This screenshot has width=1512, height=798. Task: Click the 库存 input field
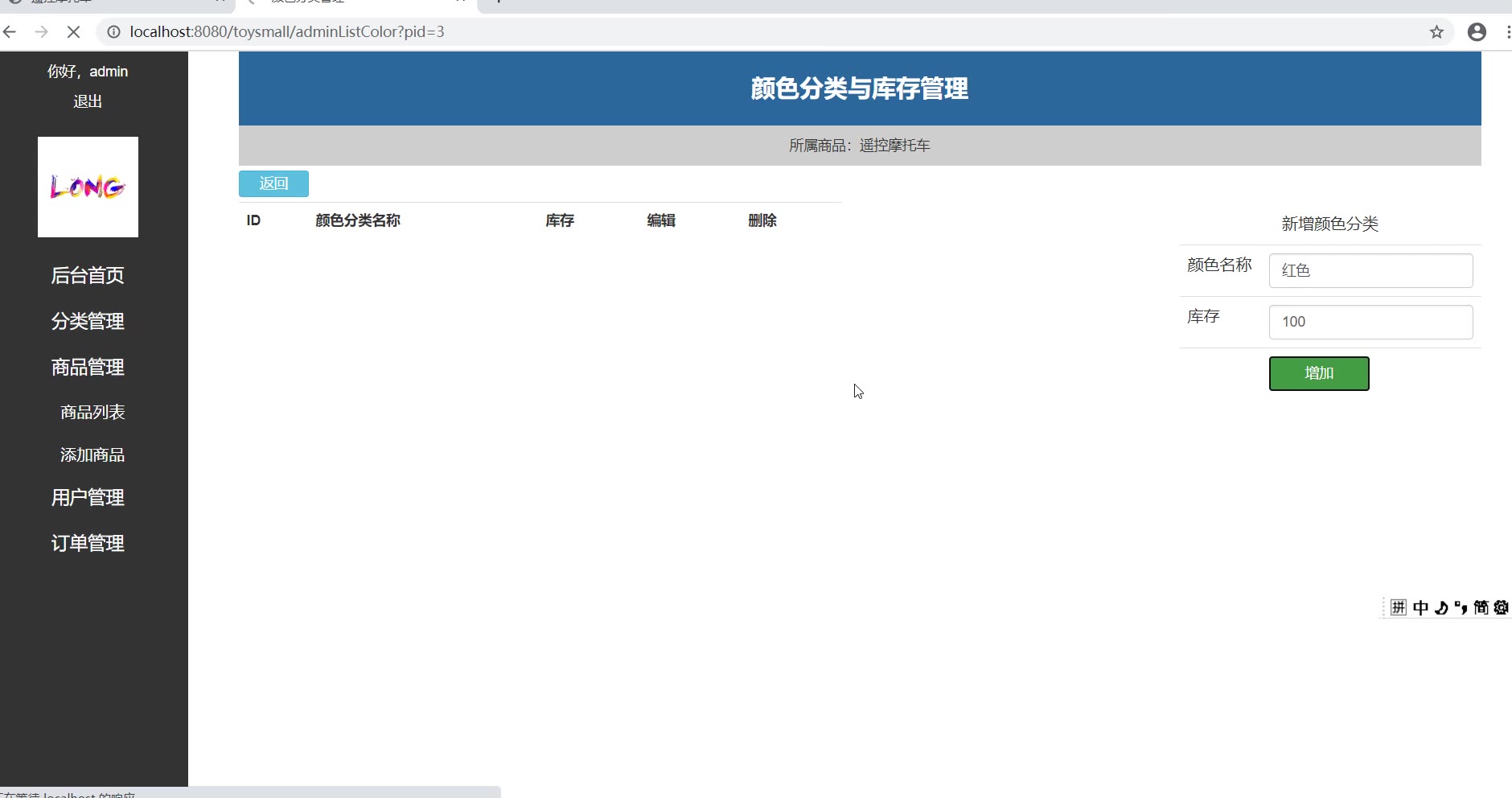tap(1370, 322)
